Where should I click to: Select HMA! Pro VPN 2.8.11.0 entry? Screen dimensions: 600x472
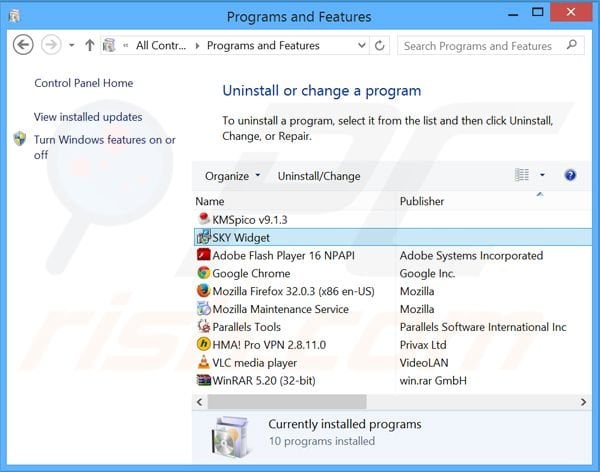pos(269,345)
